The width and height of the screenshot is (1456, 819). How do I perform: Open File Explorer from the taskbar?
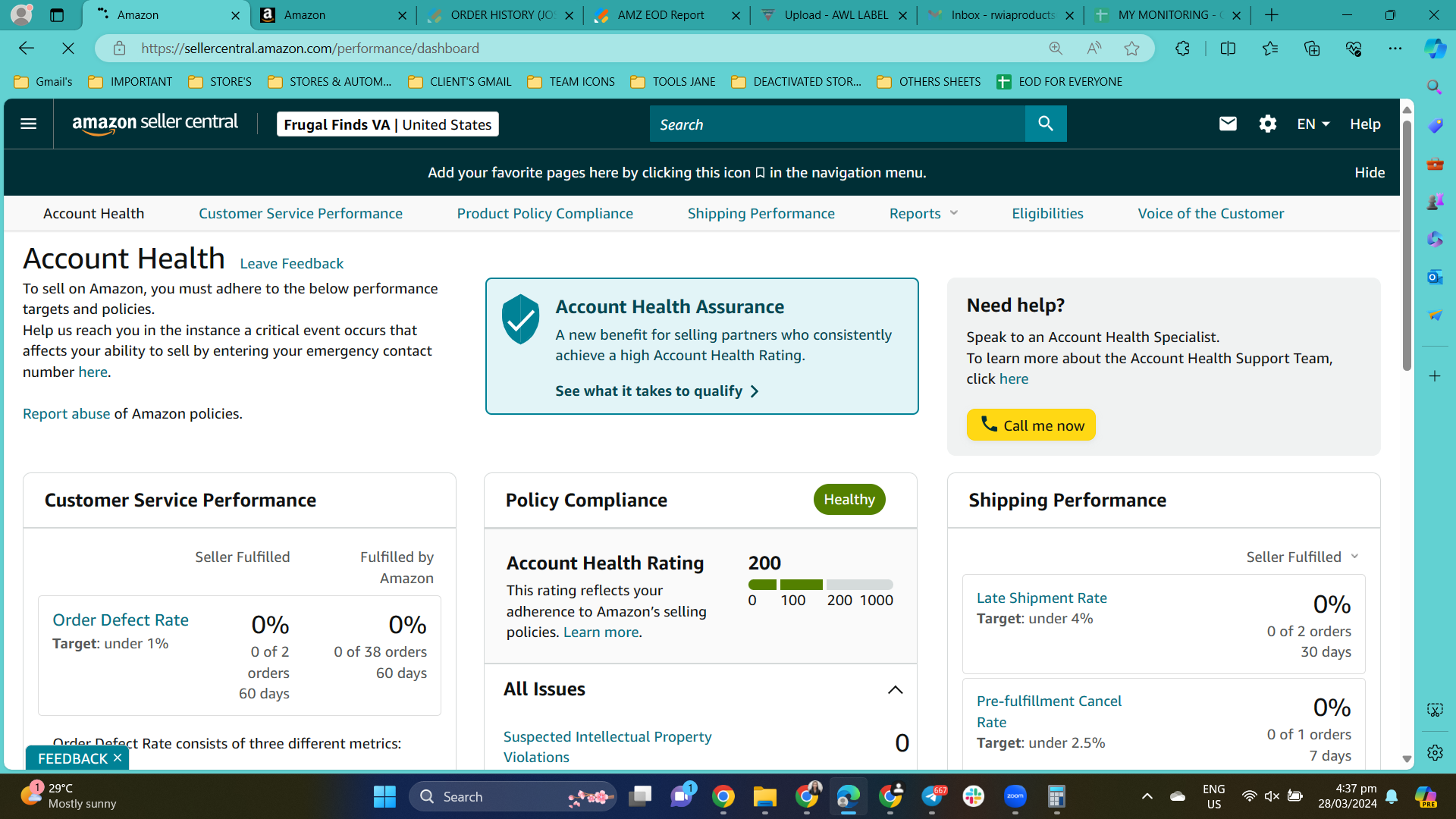click(764, 796)
